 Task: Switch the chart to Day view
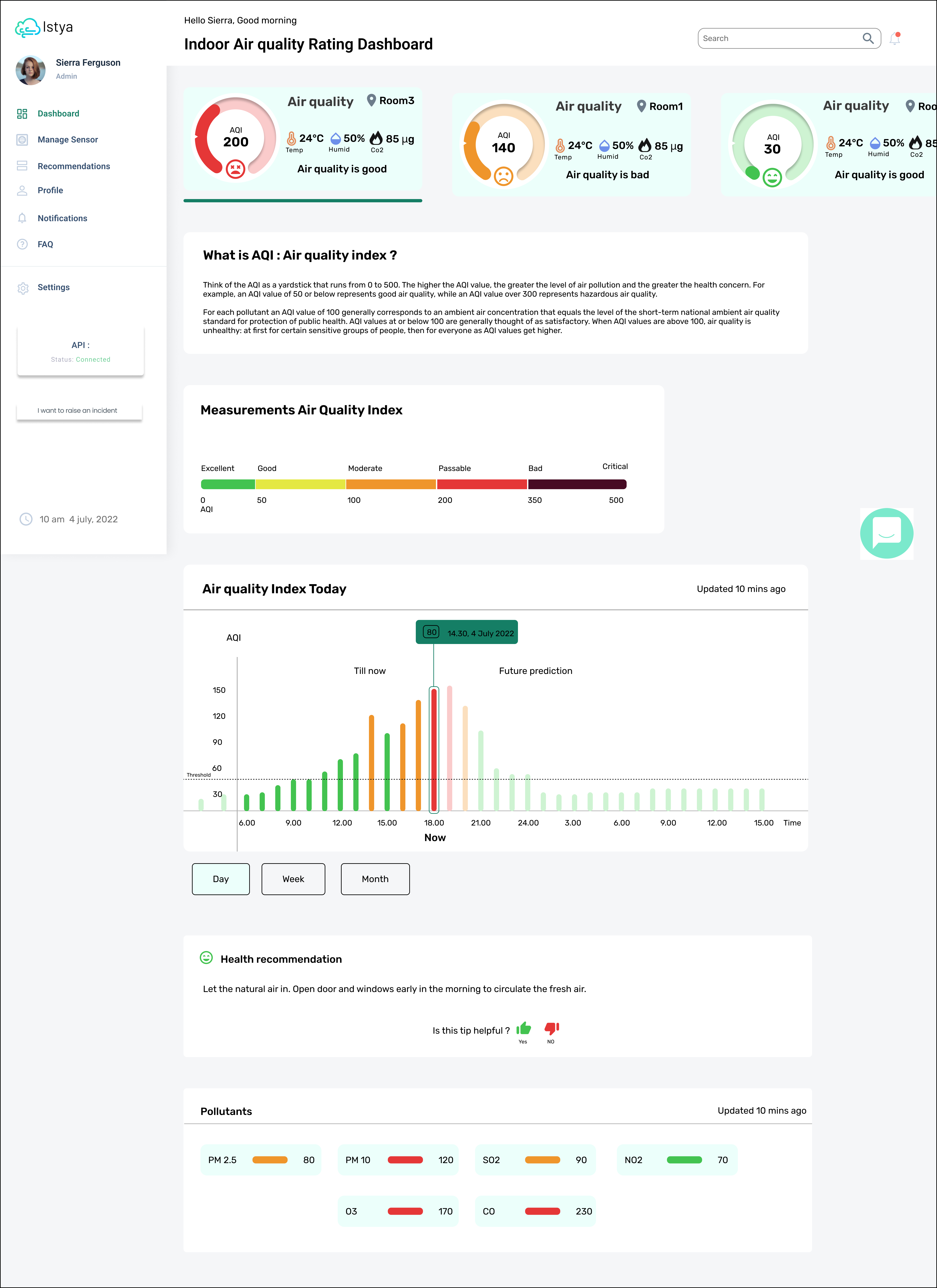[x=221, y=879]
